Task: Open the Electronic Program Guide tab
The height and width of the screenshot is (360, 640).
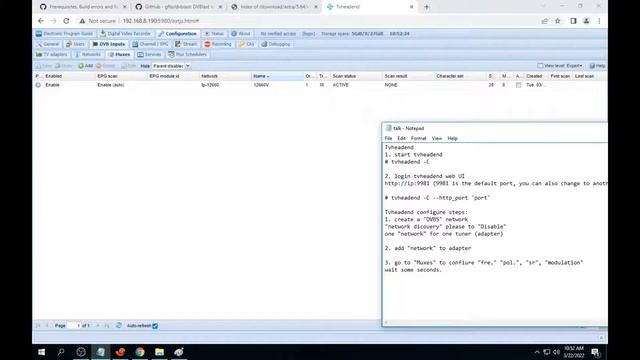Action: [x=64, y=33]
